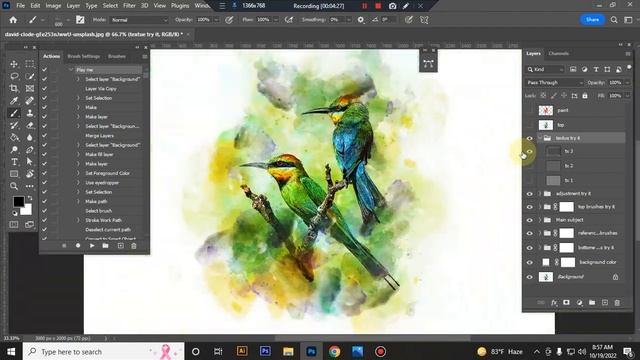Select the Clone Stamp tool

click(x=30, y=113)
